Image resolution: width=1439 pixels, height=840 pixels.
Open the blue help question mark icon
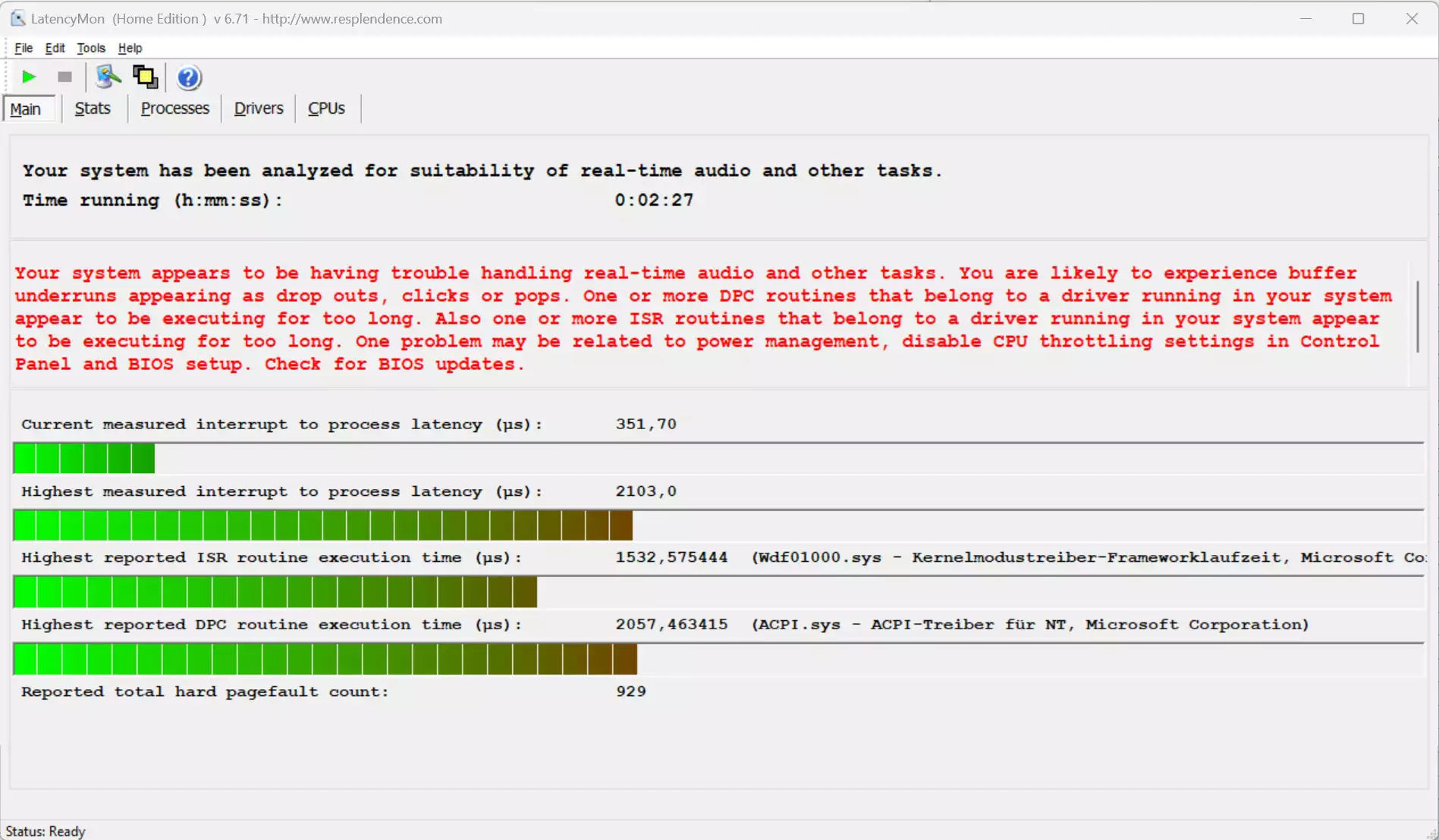point(188,77)
